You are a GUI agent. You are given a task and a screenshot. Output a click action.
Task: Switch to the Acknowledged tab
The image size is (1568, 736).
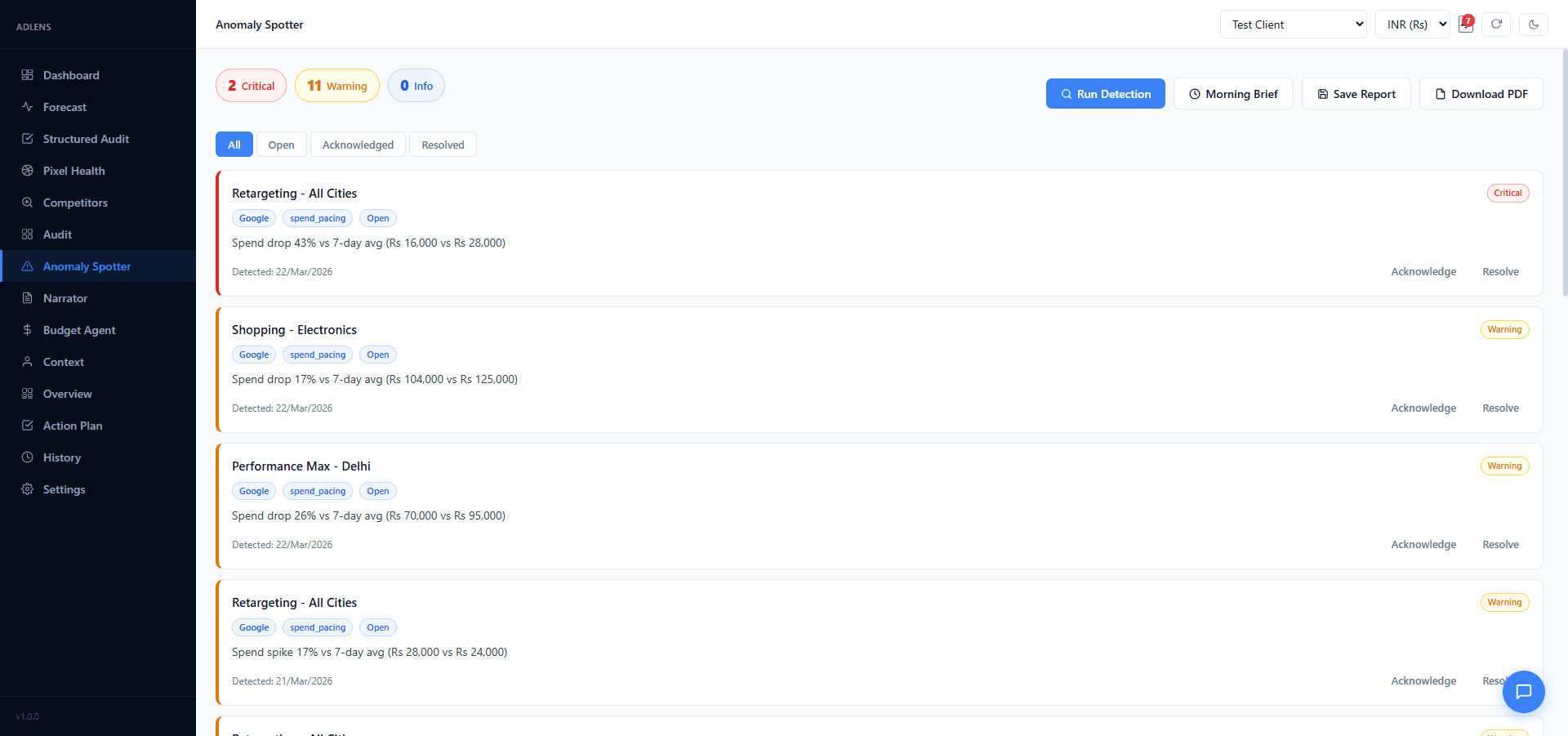coord(358,145)
